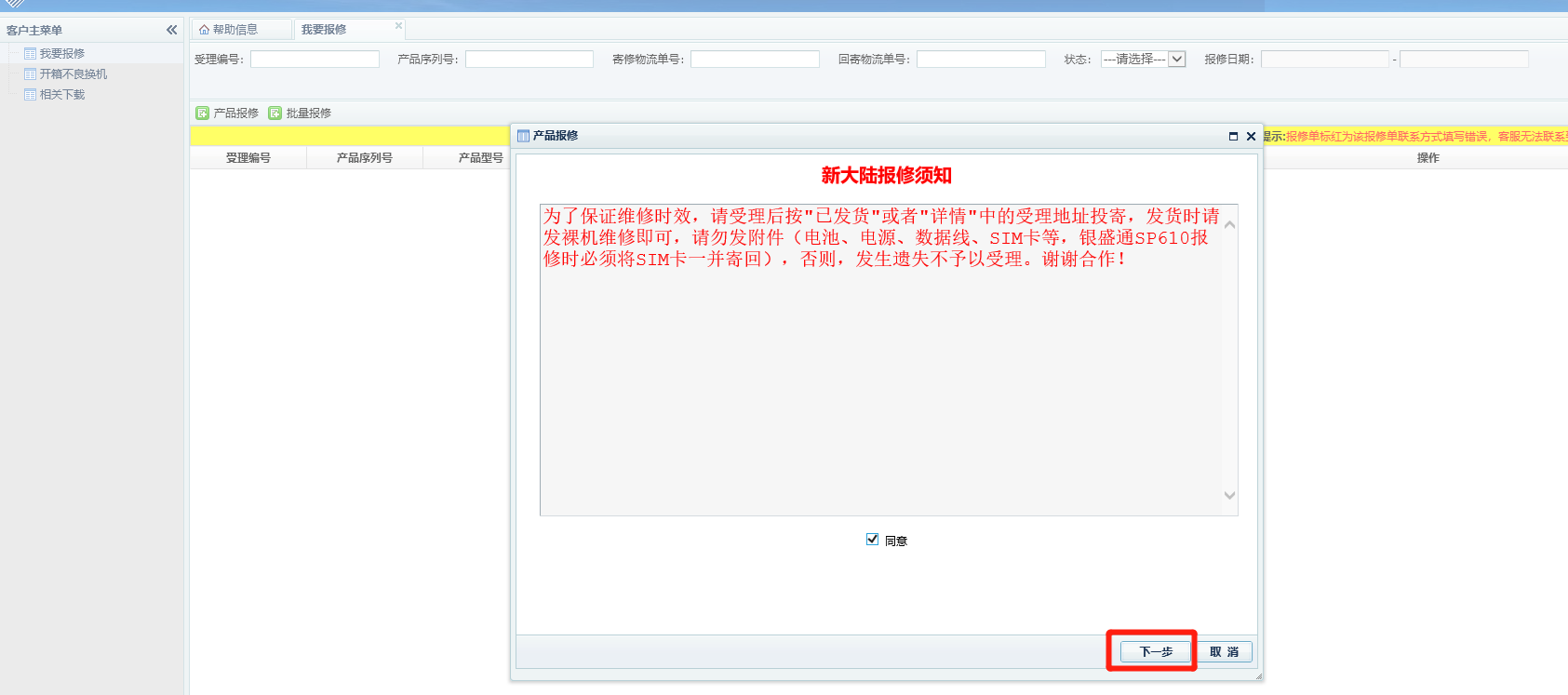
Task: Click the 操作 column header
Action: pyautogui.click(x=1427, y=158)
